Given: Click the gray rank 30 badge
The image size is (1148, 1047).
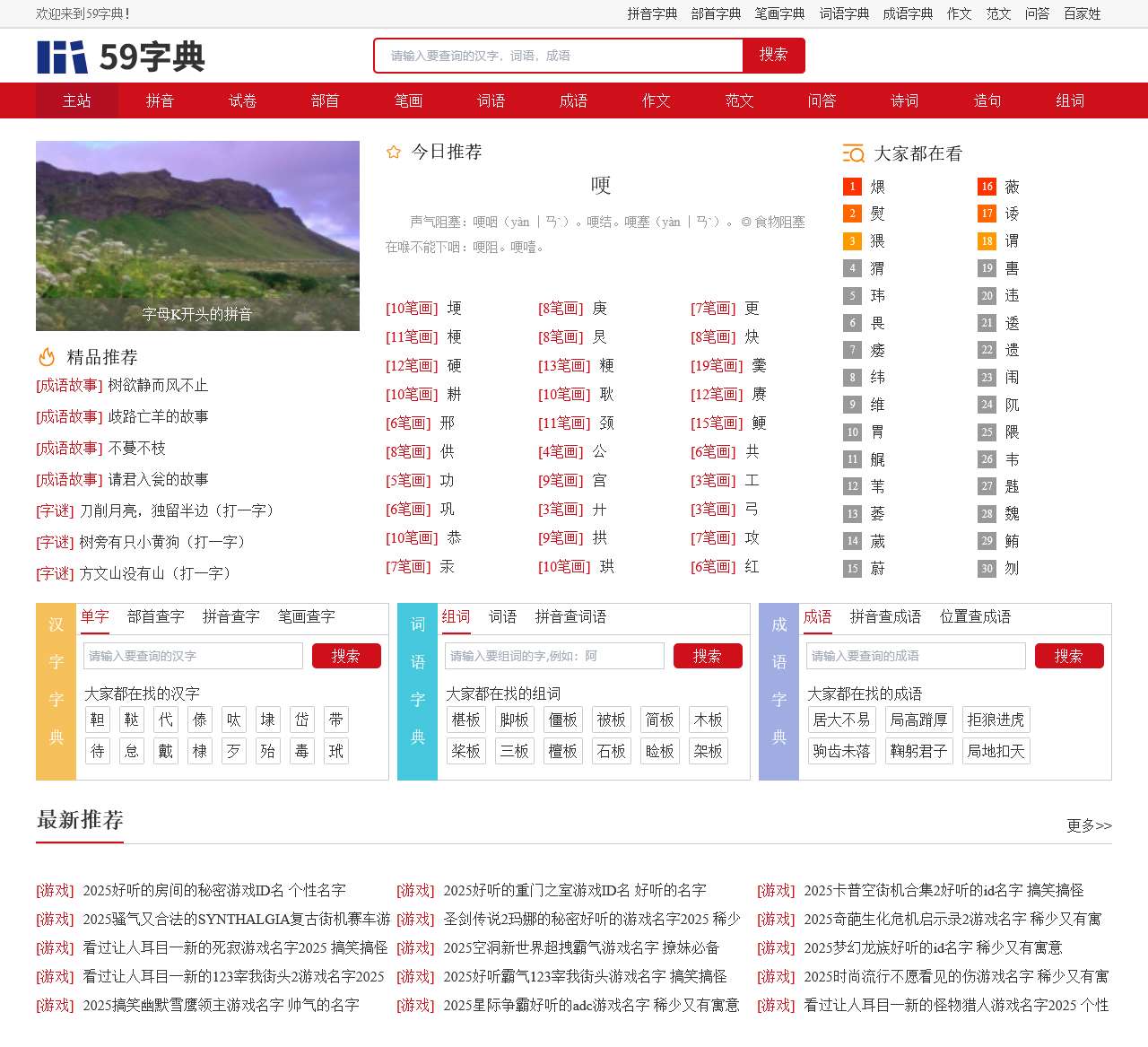Looking at the screenshot, I should [987, 568].
